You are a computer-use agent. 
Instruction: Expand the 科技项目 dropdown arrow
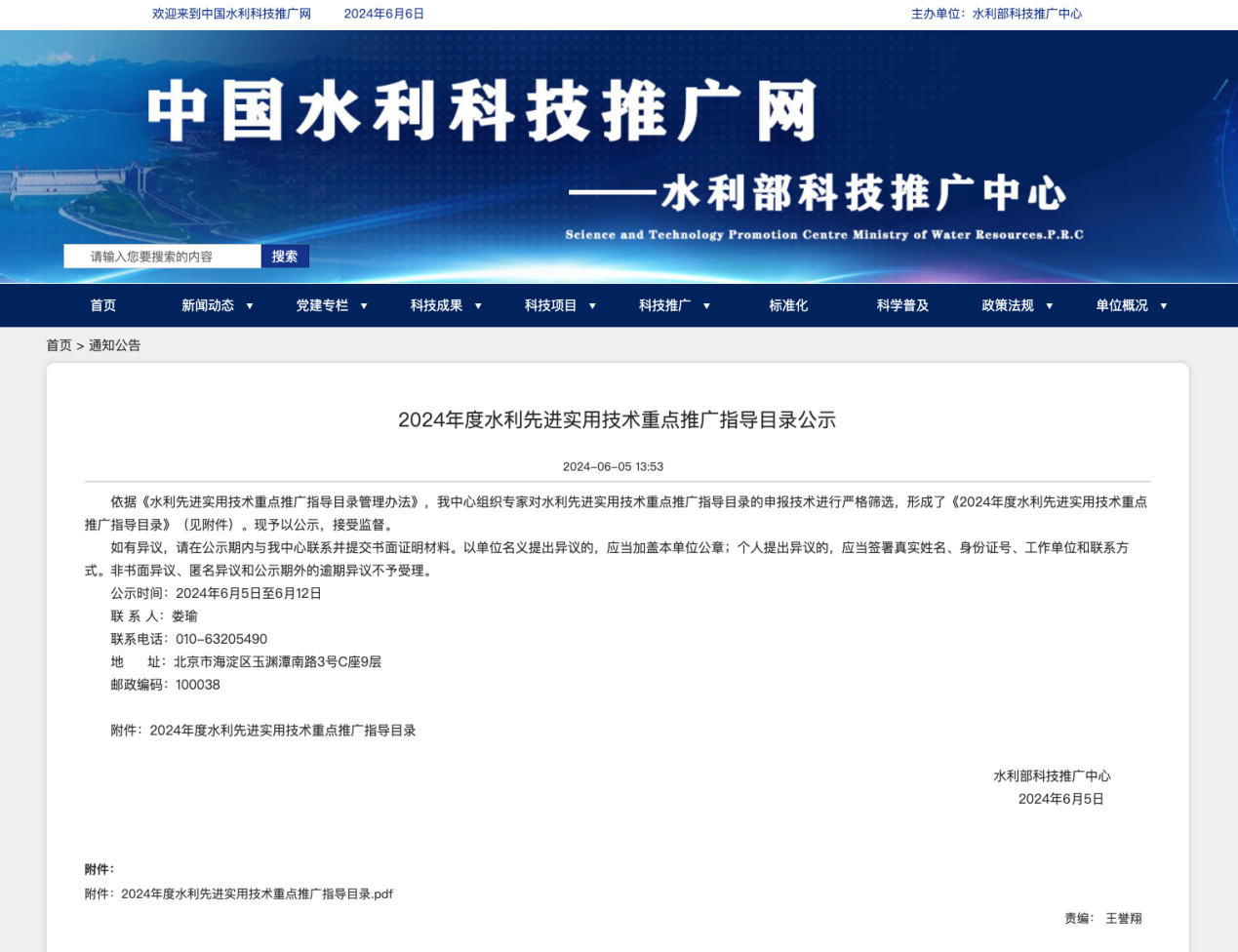point(592,306)
